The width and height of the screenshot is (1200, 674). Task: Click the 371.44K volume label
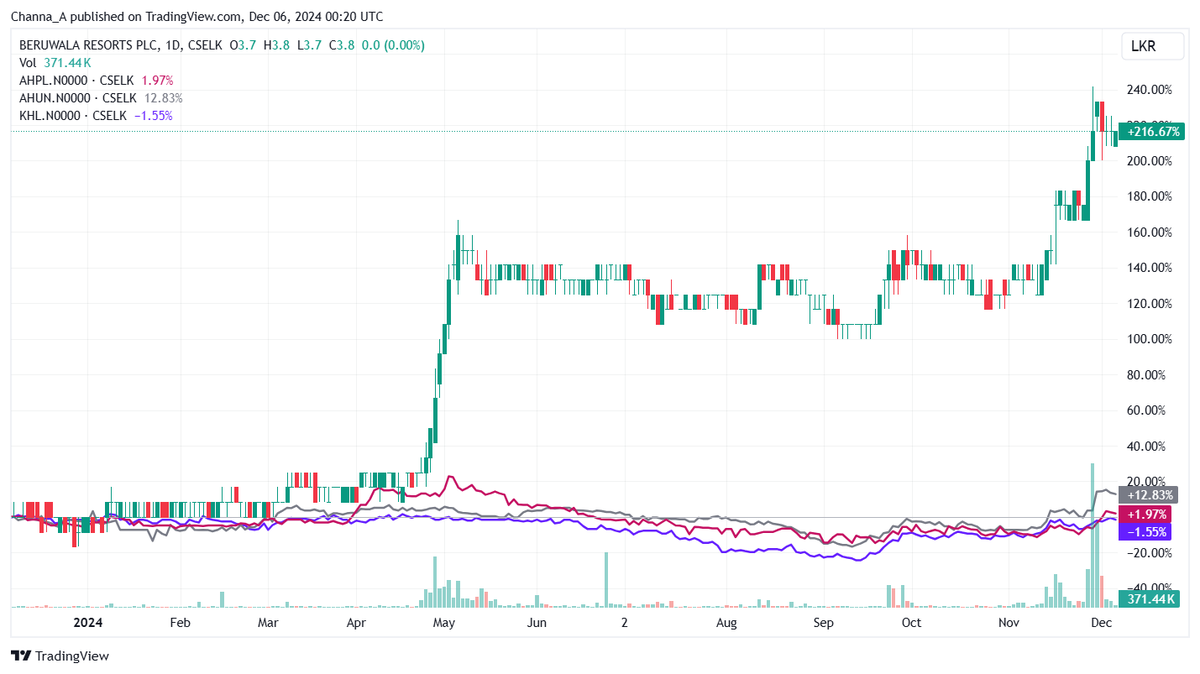click(x=1148, y=598)
